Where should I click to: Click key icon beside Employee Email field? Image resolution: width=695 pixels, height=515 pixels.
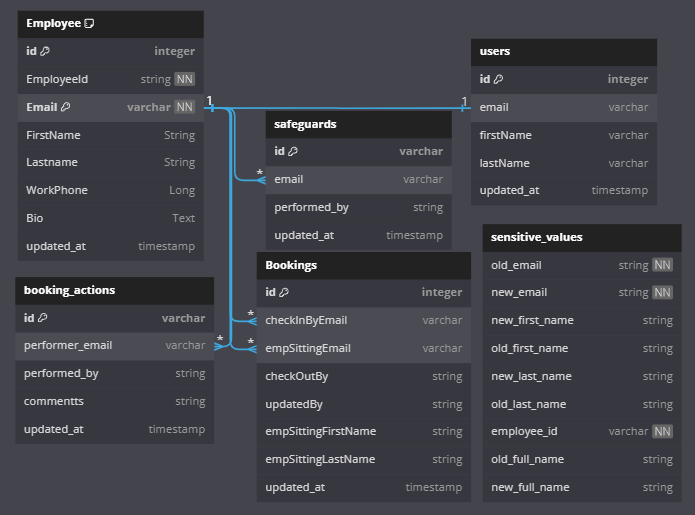pyautogui.click(x=66, y=107)
